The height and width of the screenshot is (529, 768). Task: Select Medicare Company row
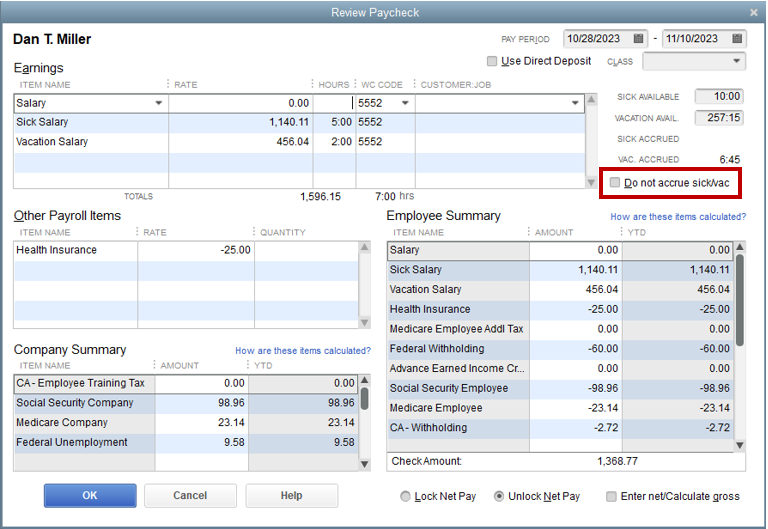click(x=186, y=423)
